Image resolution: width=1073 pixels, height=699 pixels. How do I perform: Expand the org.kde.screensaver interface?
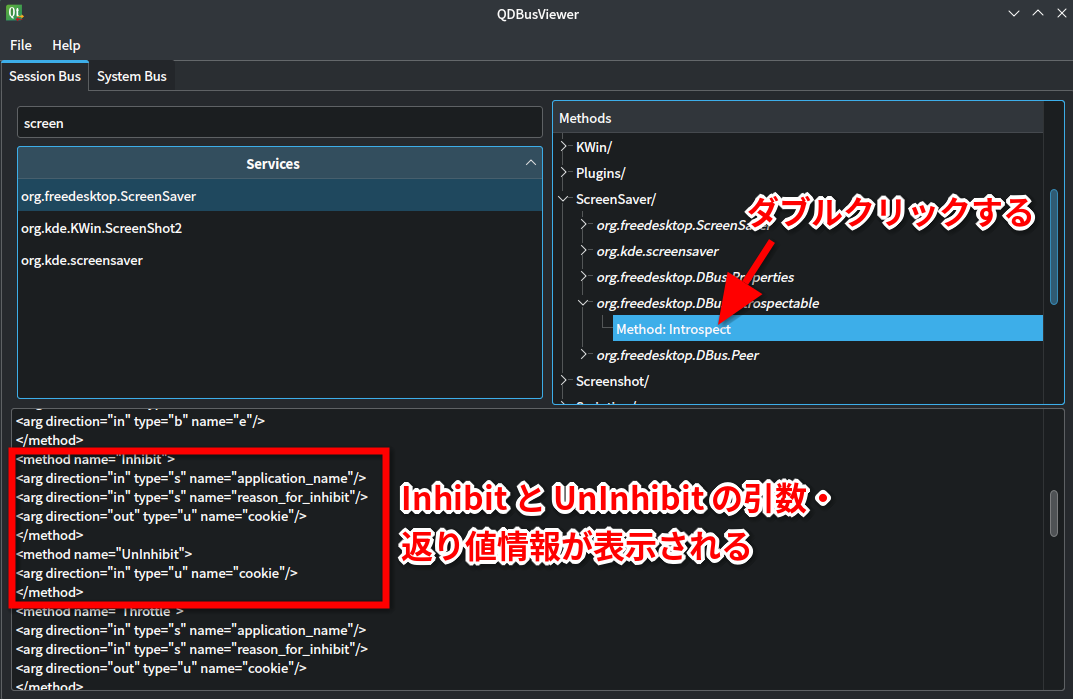click(x=583, y=251)
